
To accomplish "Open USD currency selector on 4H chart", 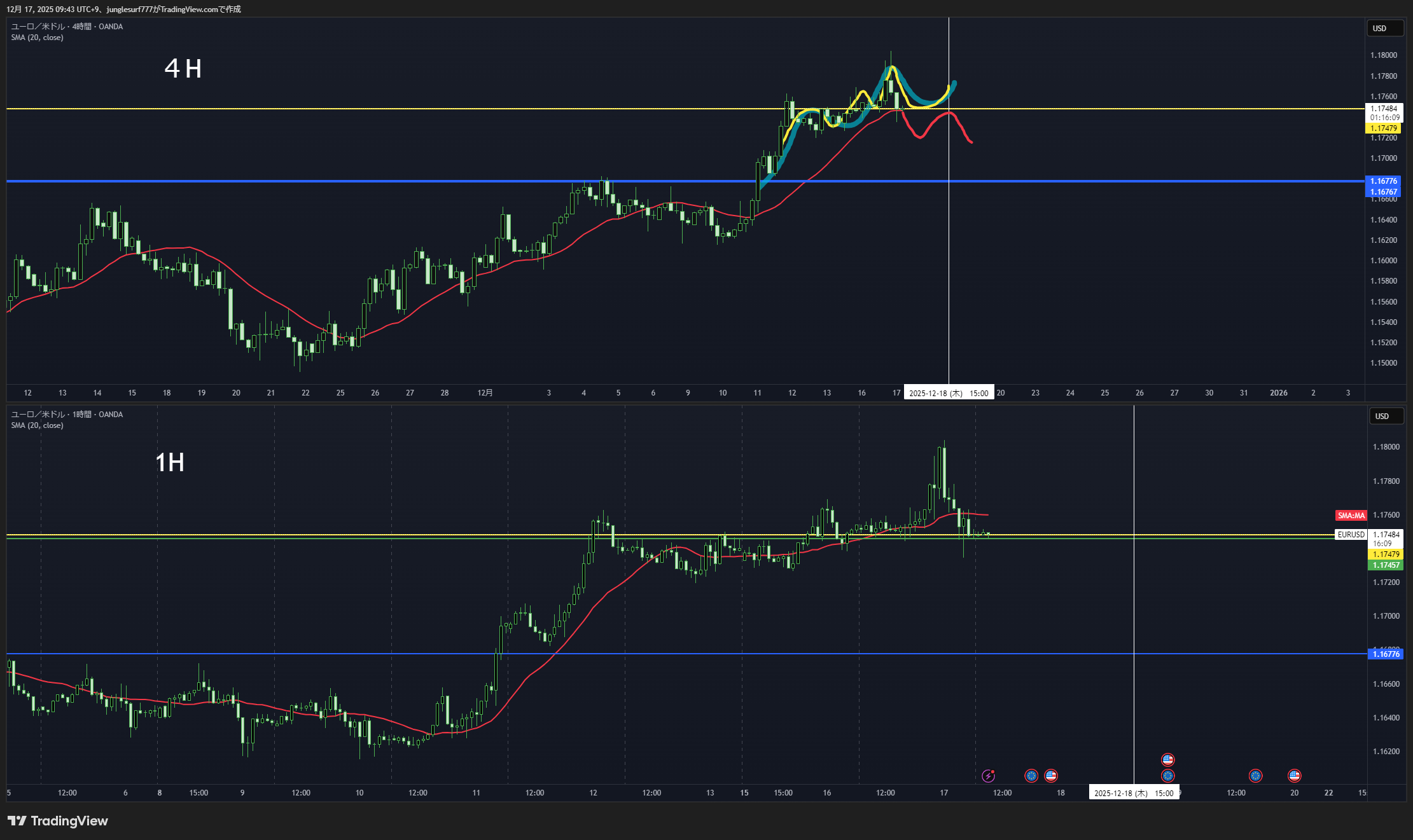I will tap(1384, 28).
